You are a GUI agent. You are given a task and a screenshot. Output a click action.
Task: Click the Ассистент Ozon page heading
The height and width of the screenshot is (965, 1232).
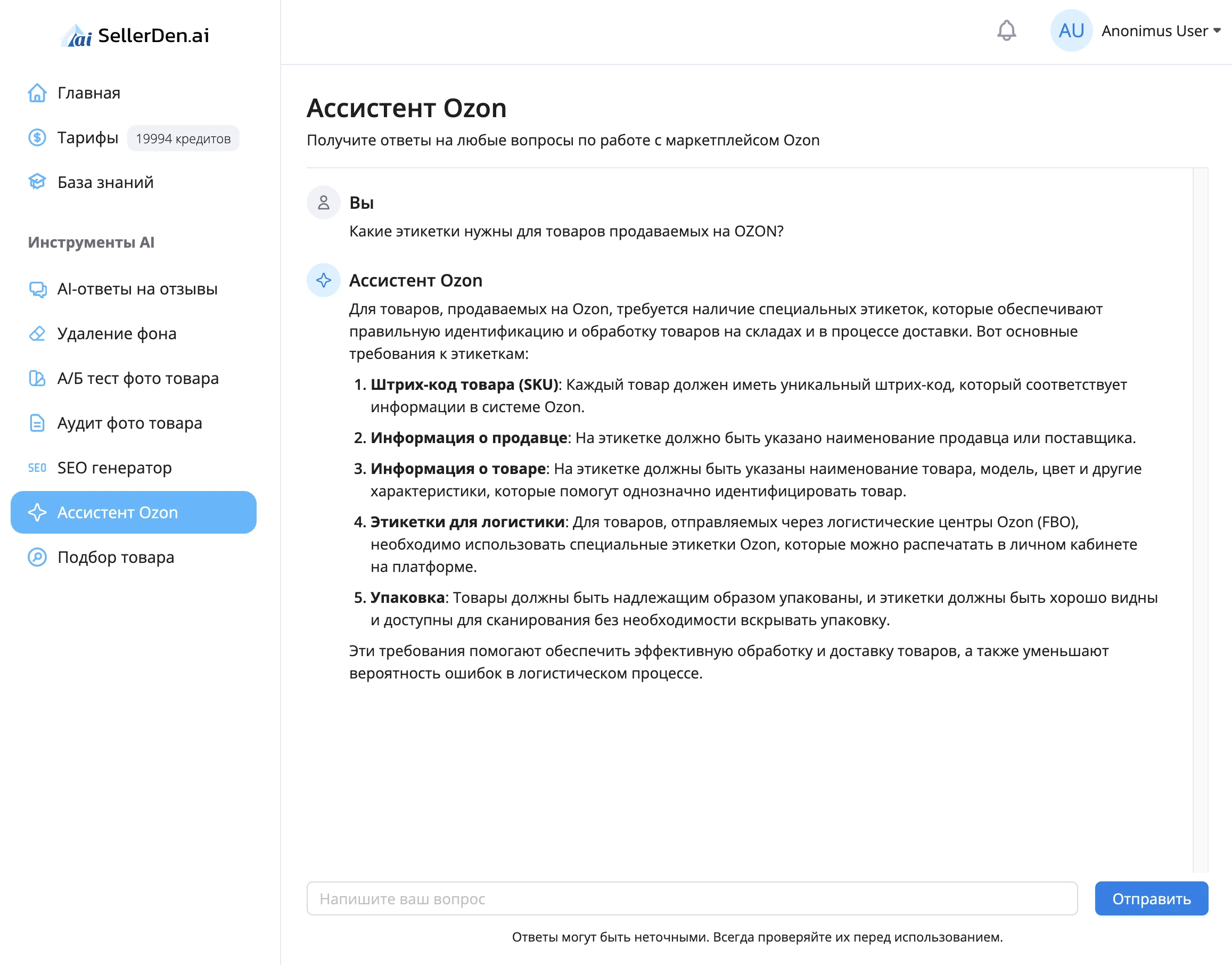(407, 108)
